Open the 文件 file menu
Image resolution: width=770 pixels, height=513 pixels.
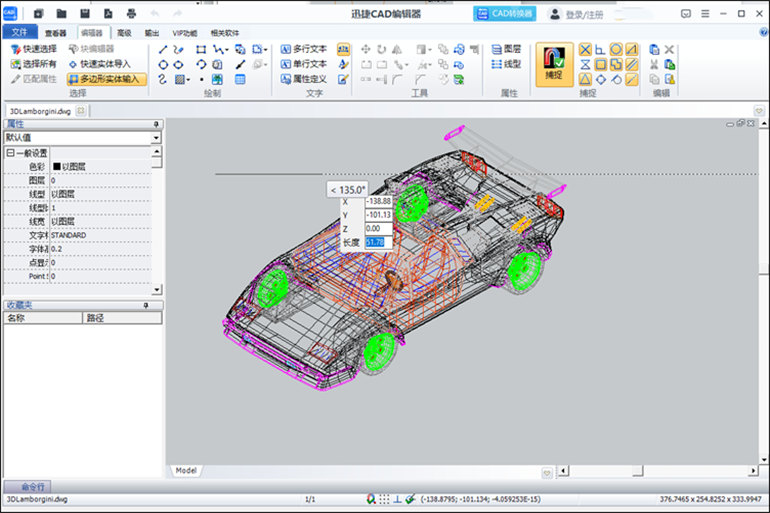20,32
